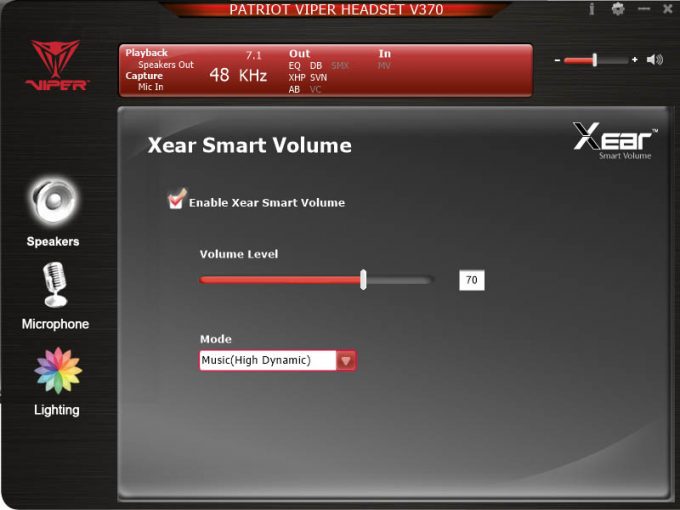Decrease master volume with minus button
Image resolution: width=680 pixels, height=510 pixels.
point(557,60)
